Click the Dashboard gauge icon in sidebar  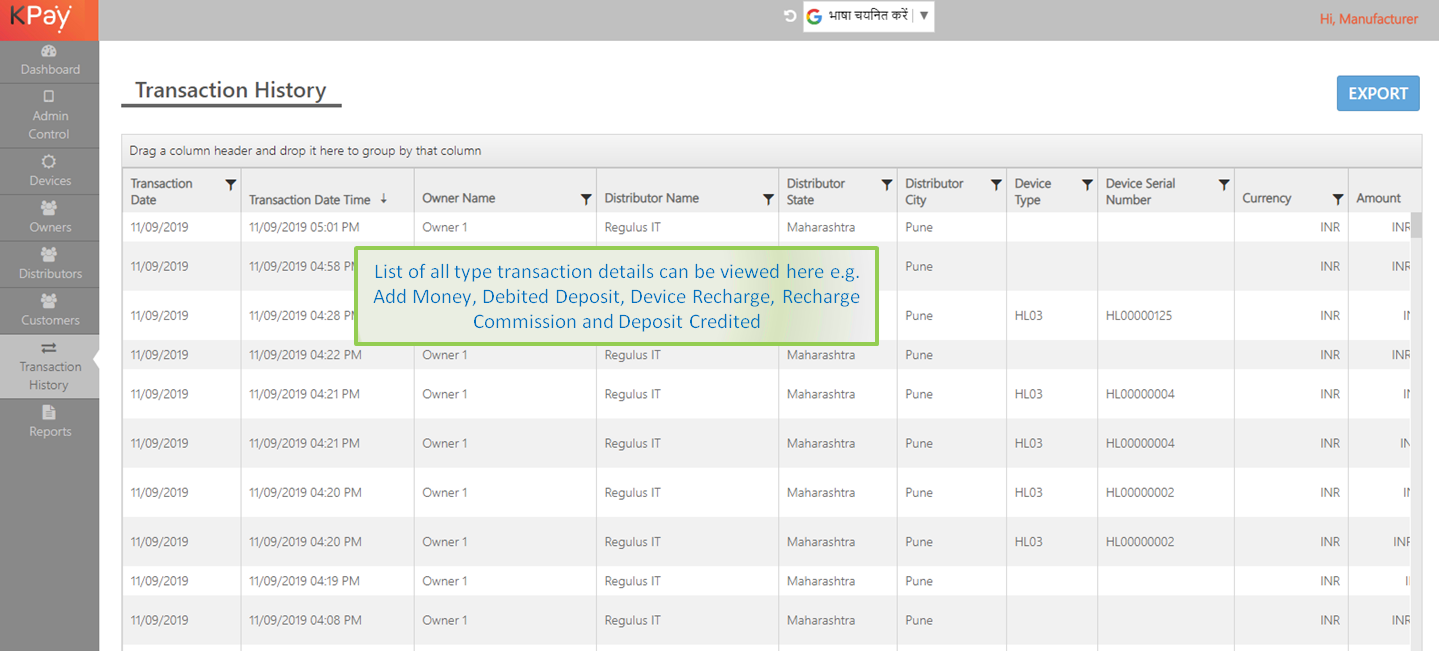coord(49,51)
